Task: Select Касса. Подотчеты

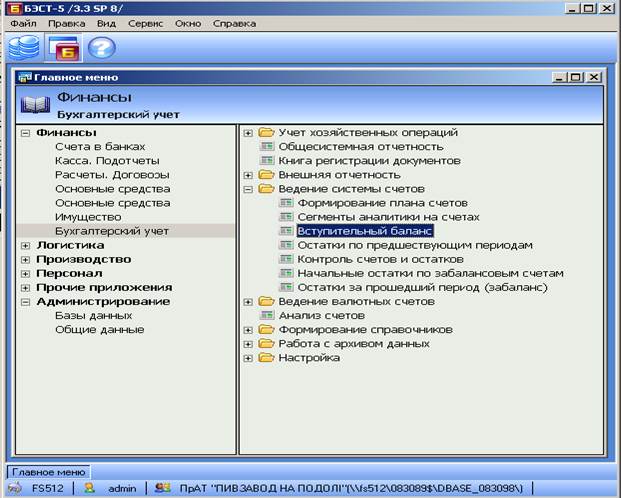Action: 107,160
